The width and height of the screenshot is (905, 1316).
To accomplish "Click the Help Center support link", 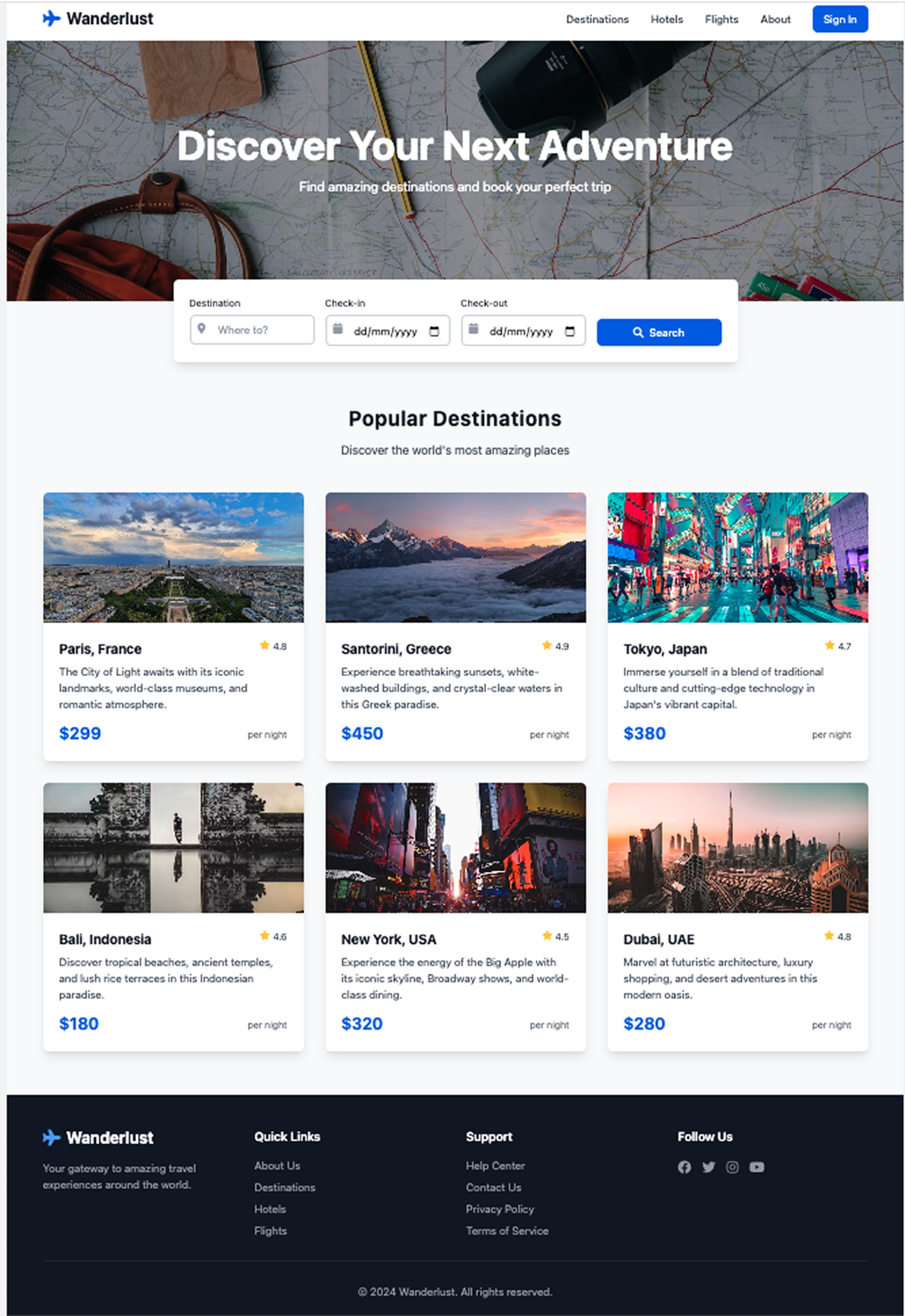I will (495, 1166).
